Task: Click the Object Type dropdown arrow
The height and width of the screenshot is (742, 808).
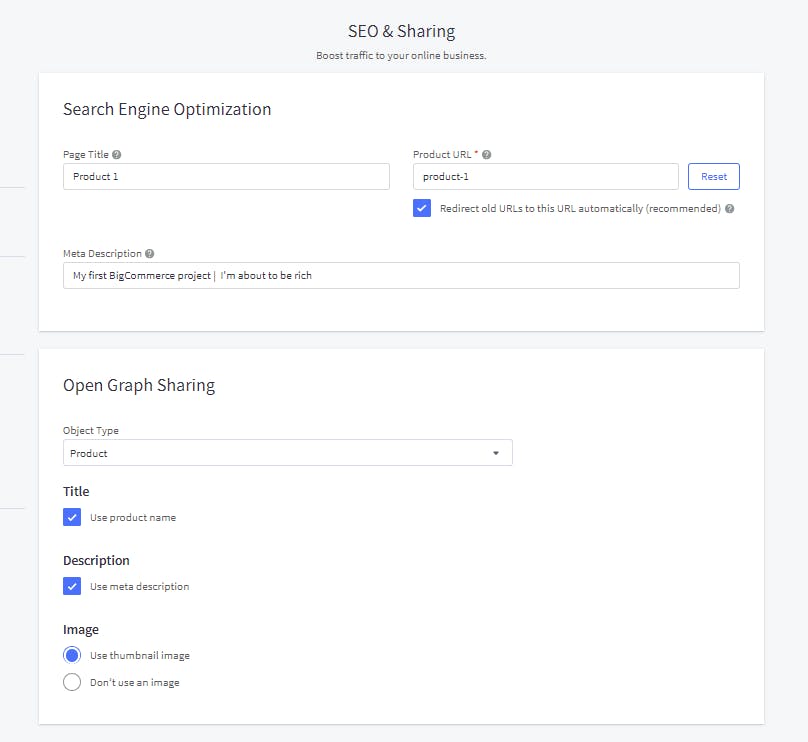Action: pos(495,452)
